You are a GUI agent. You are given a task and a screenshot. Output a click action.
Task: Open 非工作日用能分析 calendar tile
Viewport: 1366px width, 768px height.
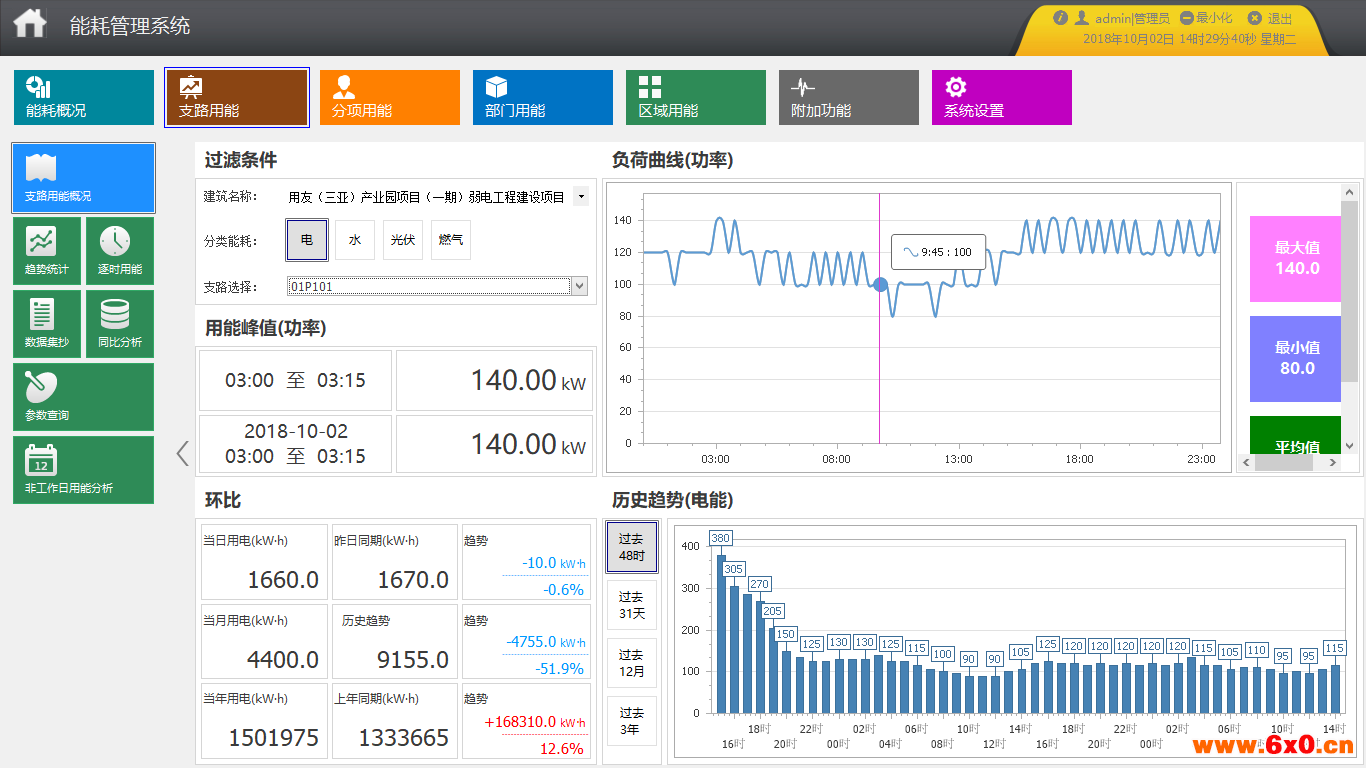(x=84, y=470)
